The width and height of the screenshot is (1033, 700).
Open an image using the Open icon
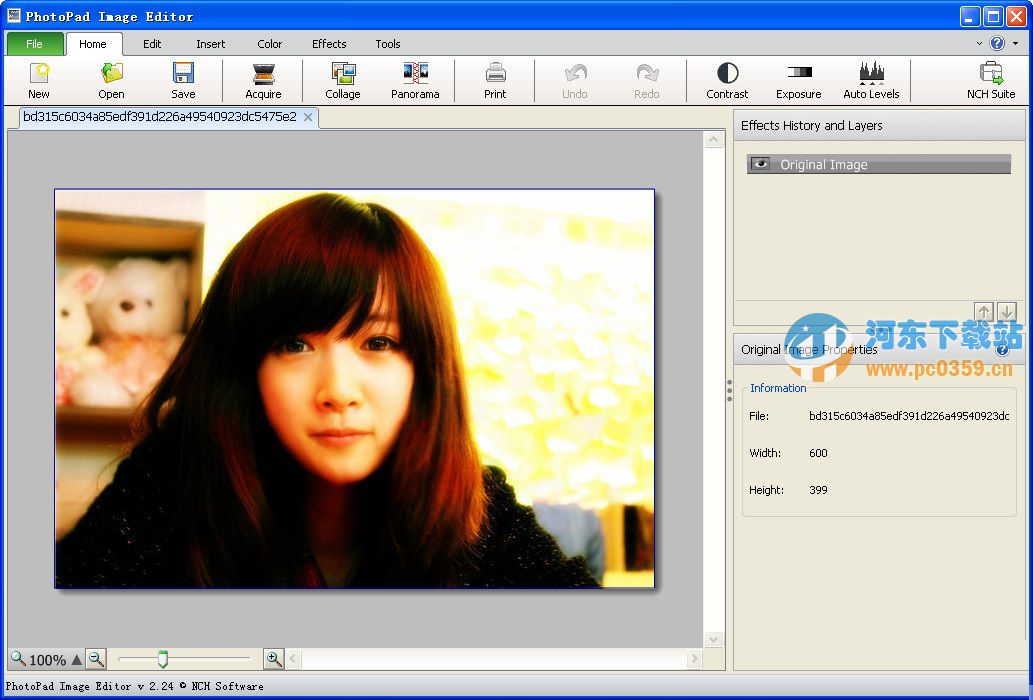click(x=110, y=79)
